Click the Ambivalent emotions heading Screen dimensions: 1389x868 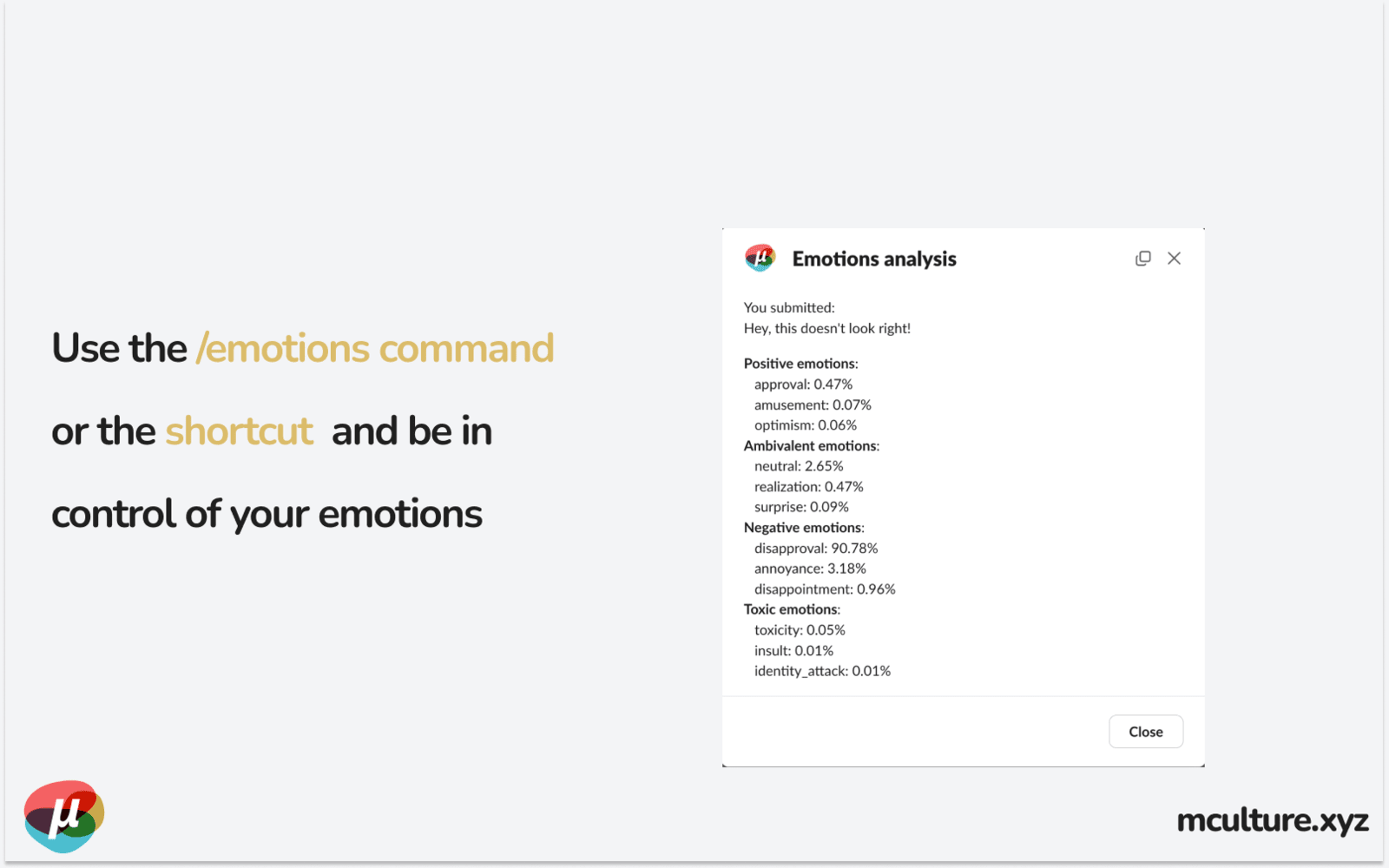pos(811,446)
